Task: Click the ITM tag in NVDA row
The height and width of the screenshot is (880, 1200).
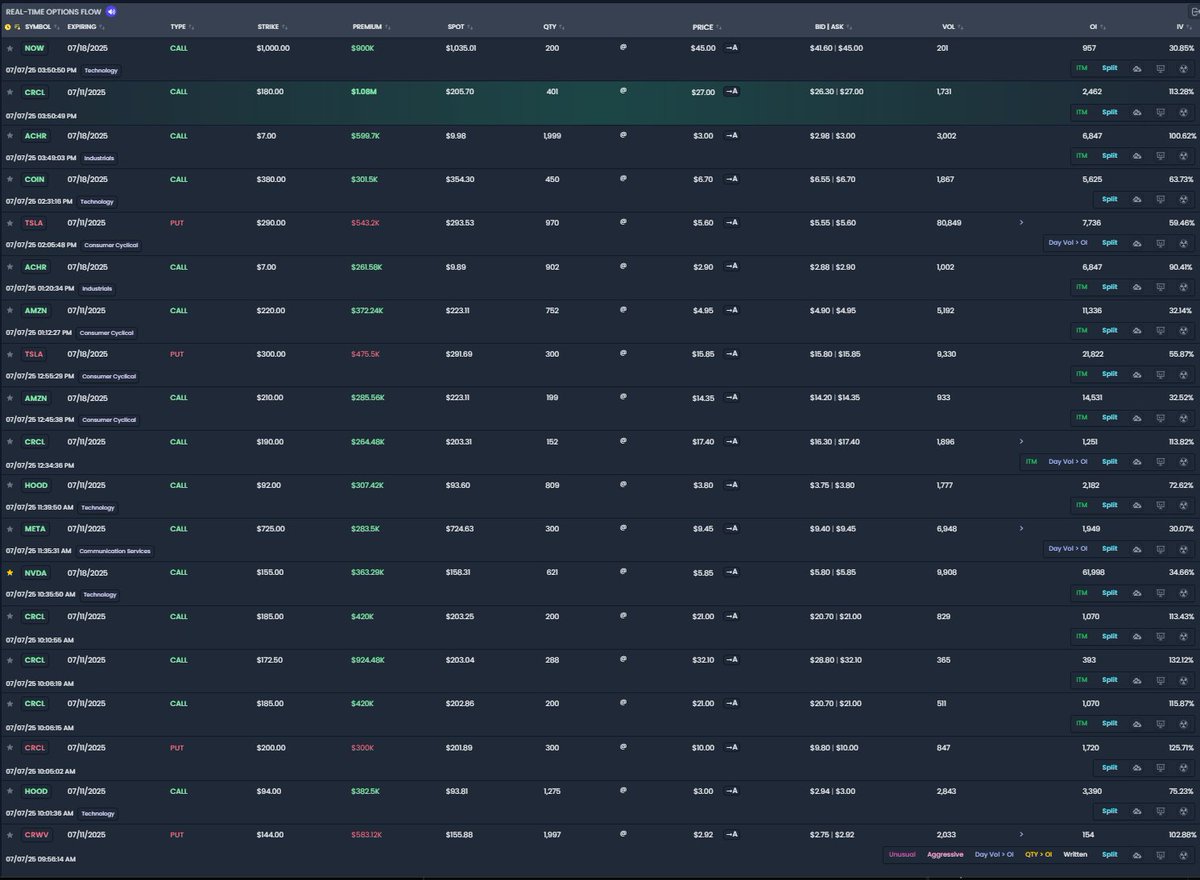Action: pos(1081,593)
